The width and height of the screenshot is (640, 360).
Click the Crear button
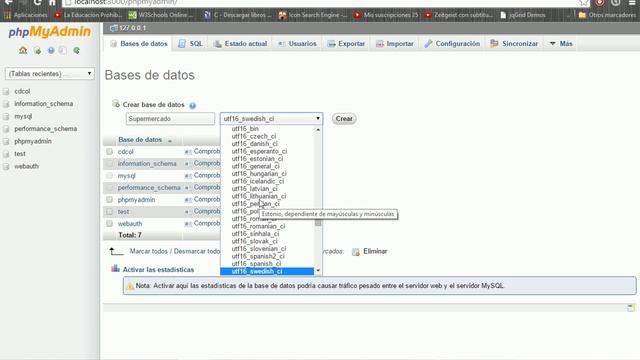(344, 119)
